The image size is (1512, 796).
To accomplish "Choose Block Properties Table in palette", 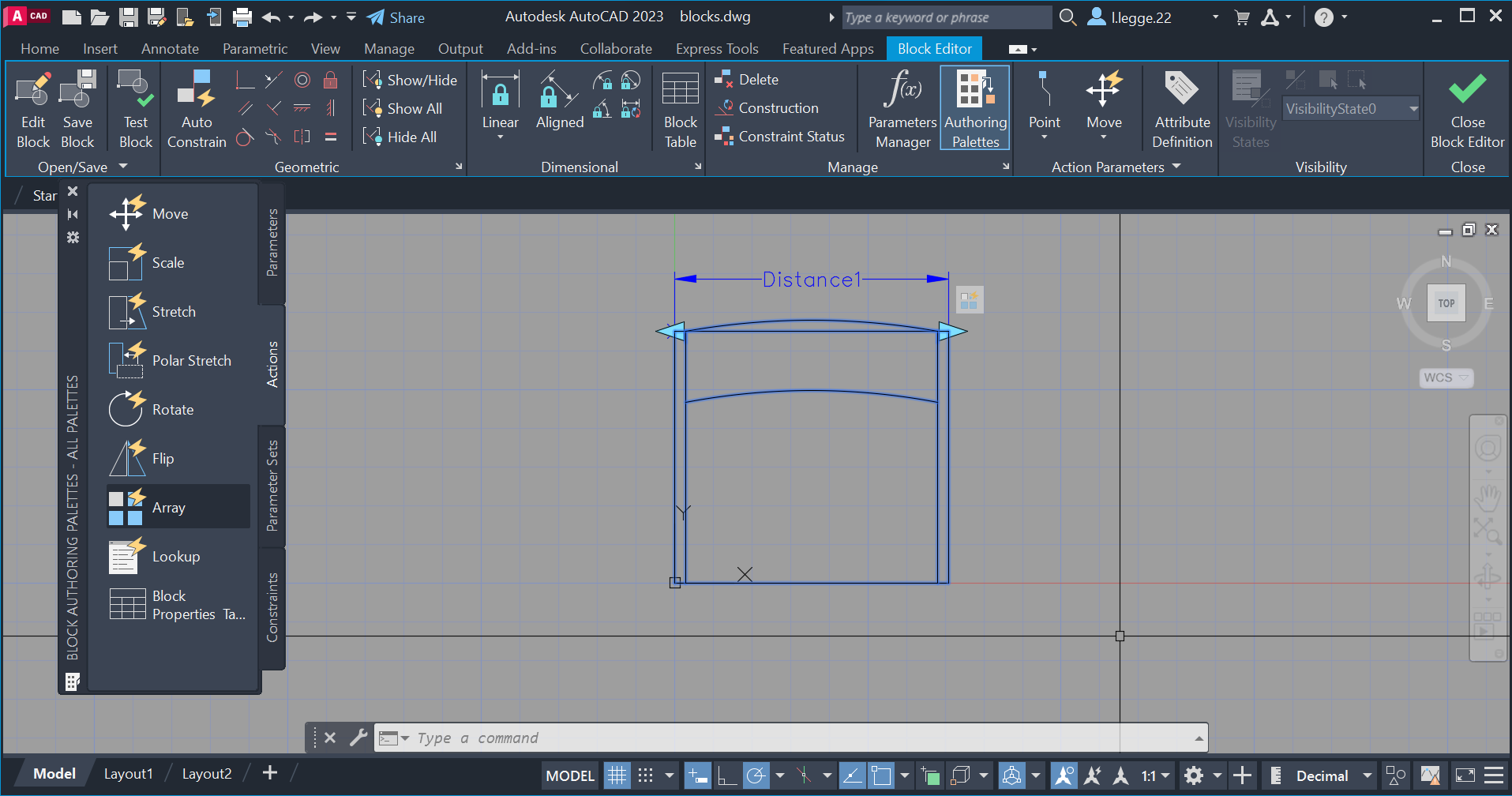I will click(x=179, y=605).
